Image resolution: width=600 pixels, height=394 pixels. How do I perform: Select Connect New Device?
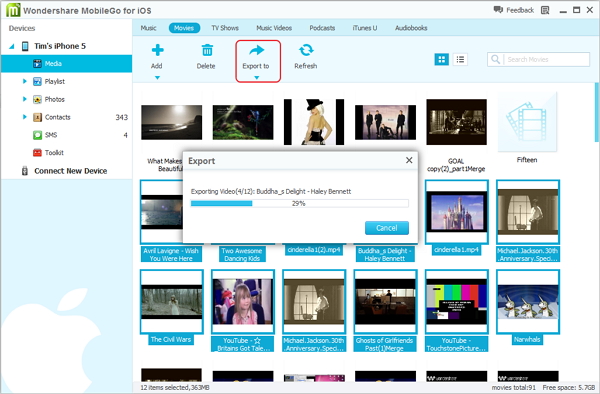point(70,171)
